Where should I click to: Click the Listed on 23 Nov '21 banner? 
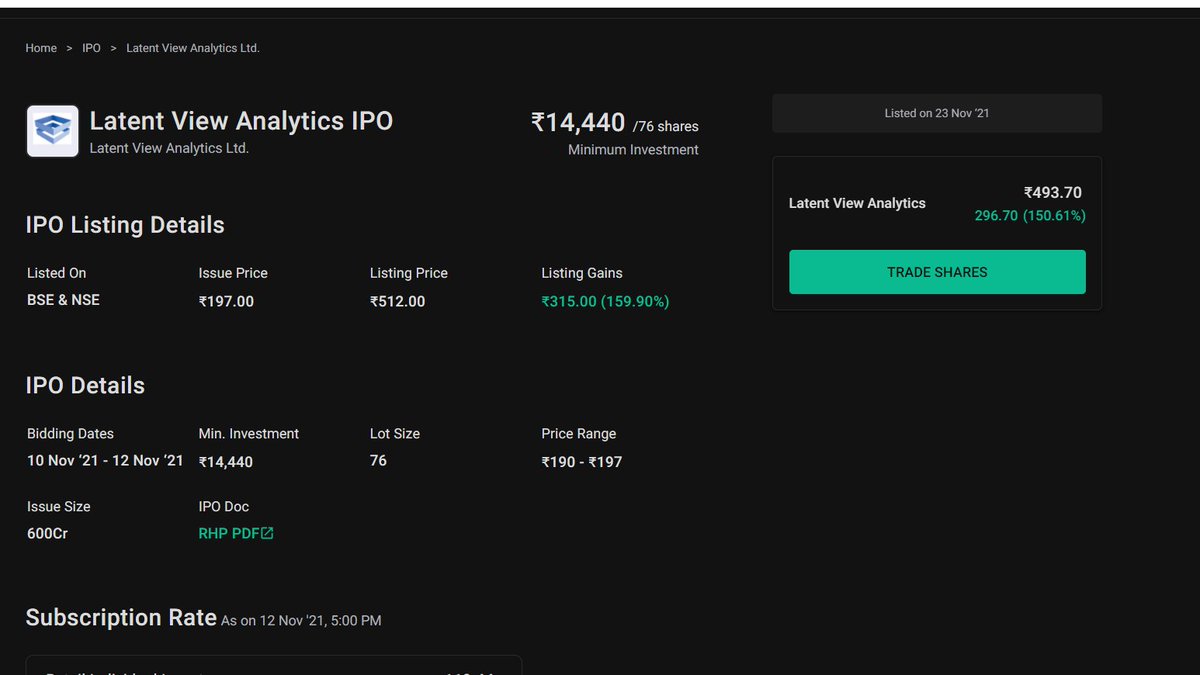click(937, 113)
